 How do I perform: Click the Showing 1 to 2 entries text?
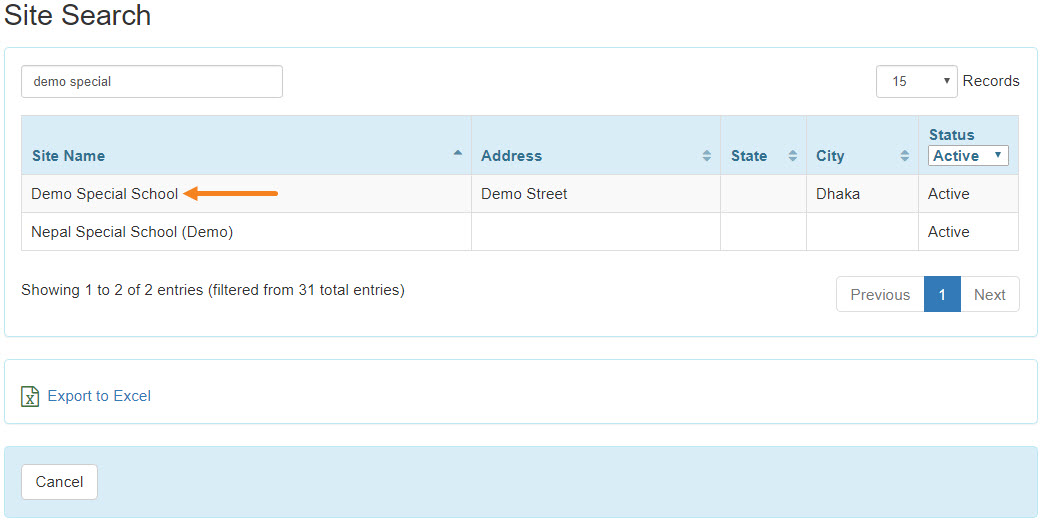212,290
